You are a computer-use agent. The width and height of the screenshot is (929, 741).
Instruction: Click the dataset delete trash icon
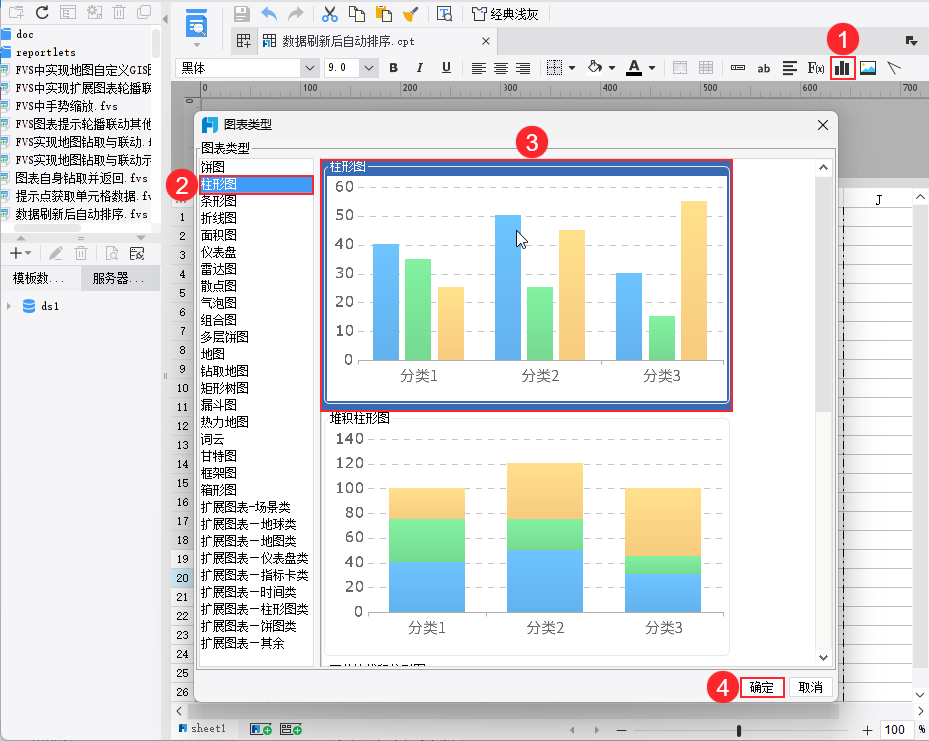coord(81,254)
